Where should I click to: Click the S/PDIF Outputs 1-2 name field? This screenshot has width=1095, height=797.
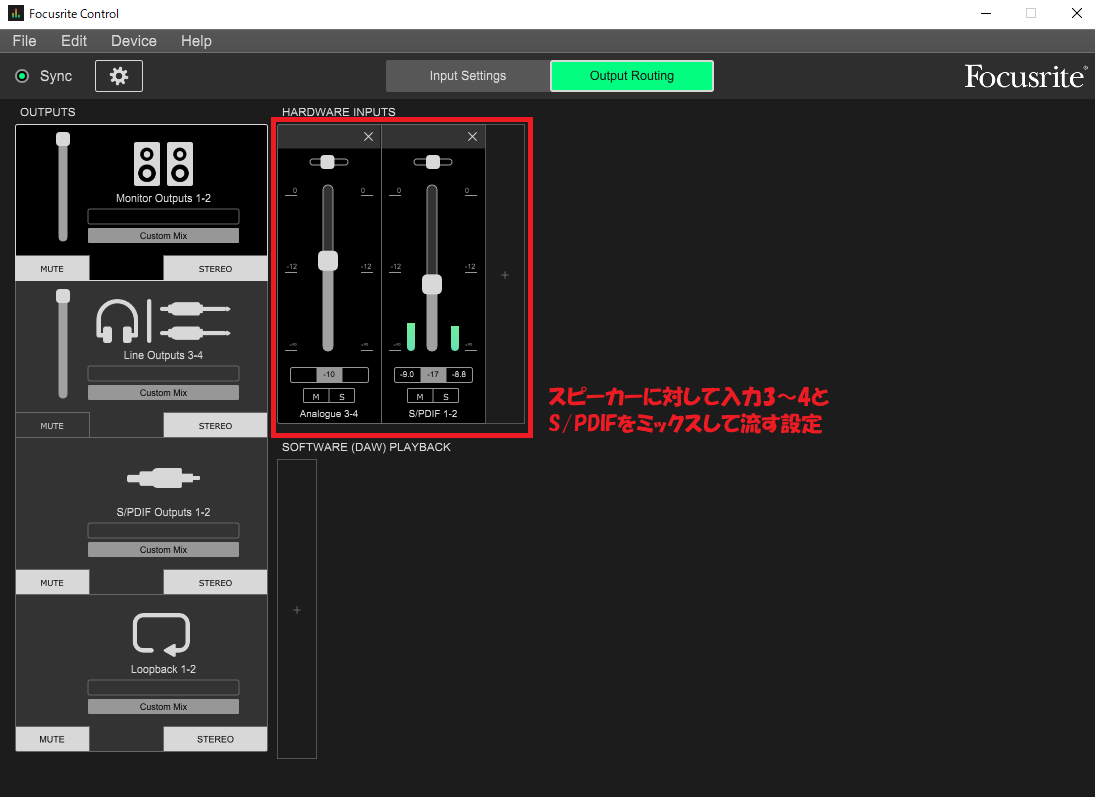163,530
